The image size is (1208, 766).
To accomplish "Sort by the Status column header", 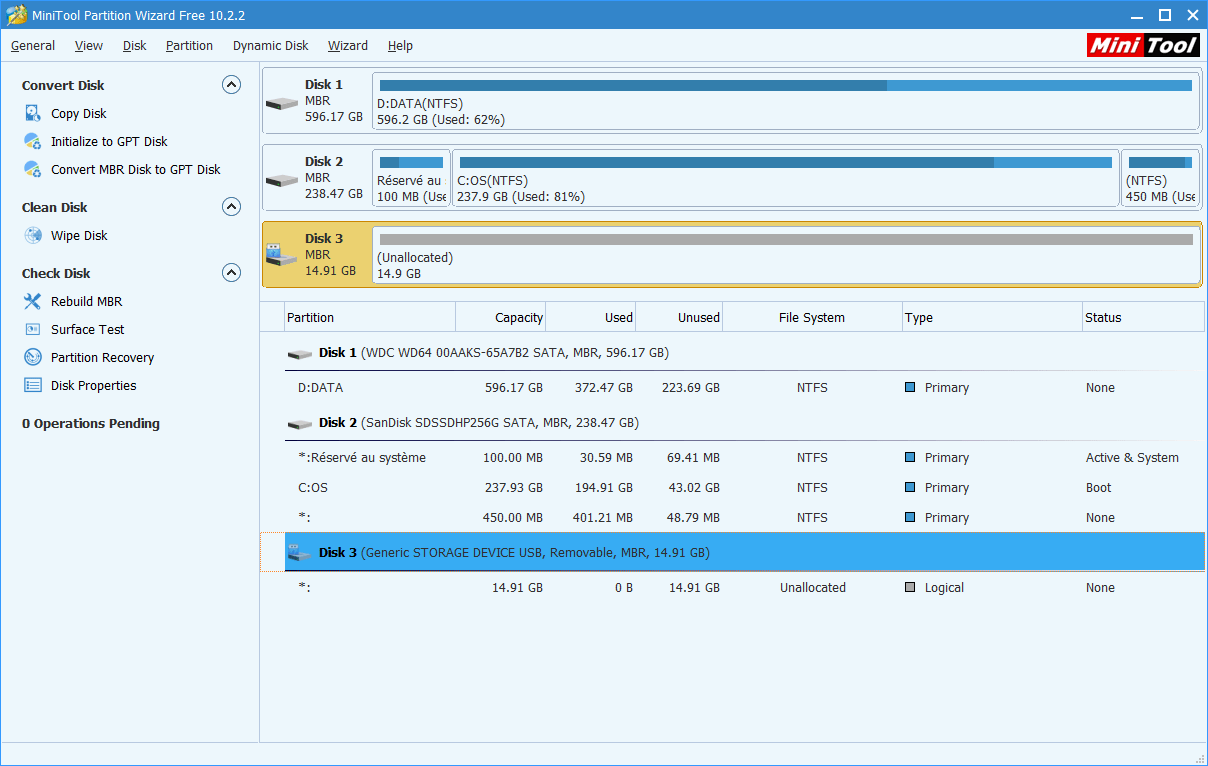I will pyautogui.click(x=1143, y=317).
